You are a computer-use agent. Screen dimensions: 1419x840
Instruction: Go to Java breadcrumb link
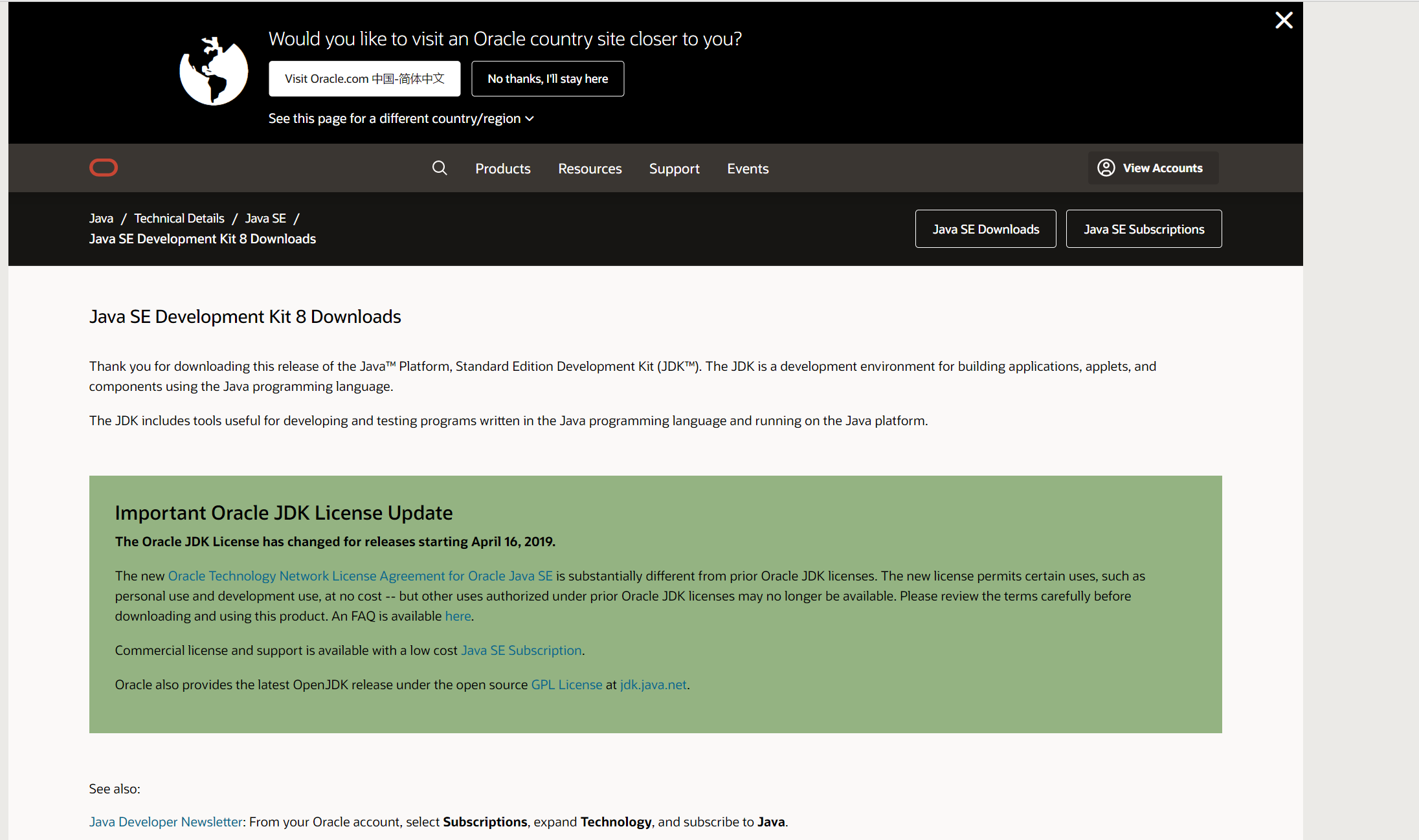coord(101,219)
